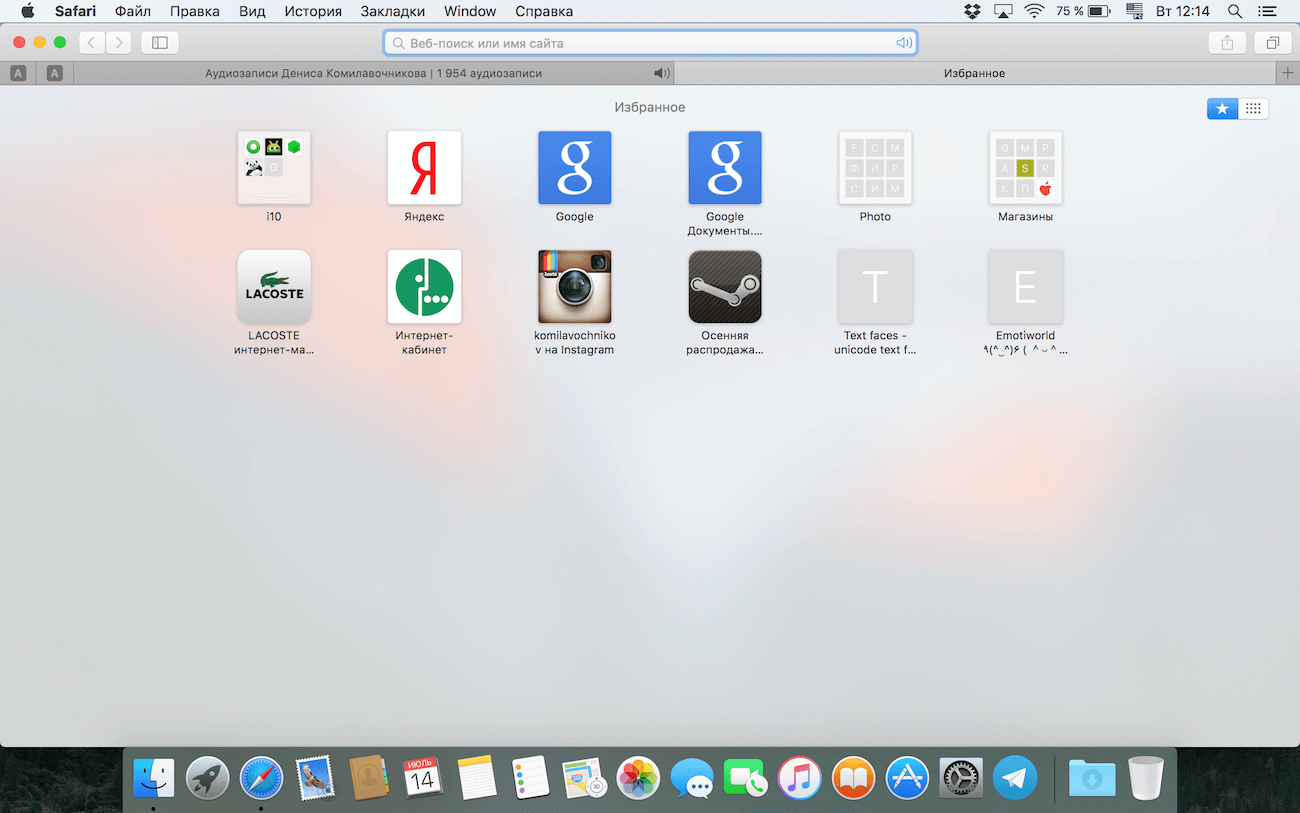1300x813 pixels.
Task: Open the second pinned tab
Action: (55, 73)
